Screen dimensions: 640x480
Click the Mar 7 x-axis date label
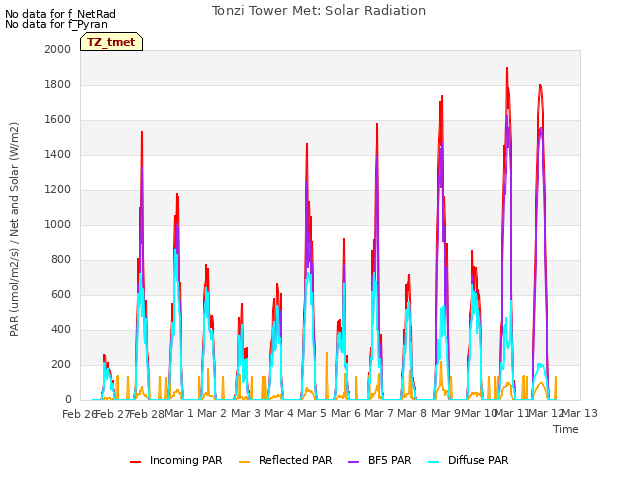click(x=379, y=413)
